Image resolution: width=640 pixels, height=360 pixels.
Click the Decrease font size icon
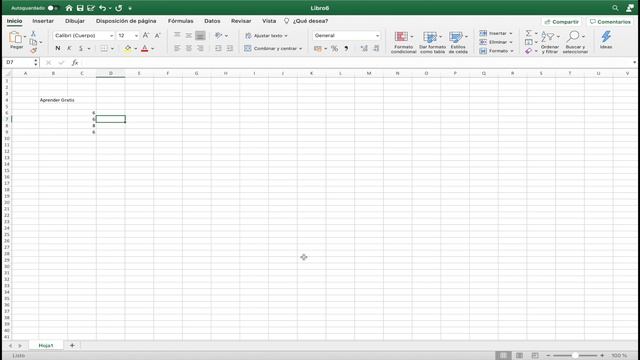(158, 36)
